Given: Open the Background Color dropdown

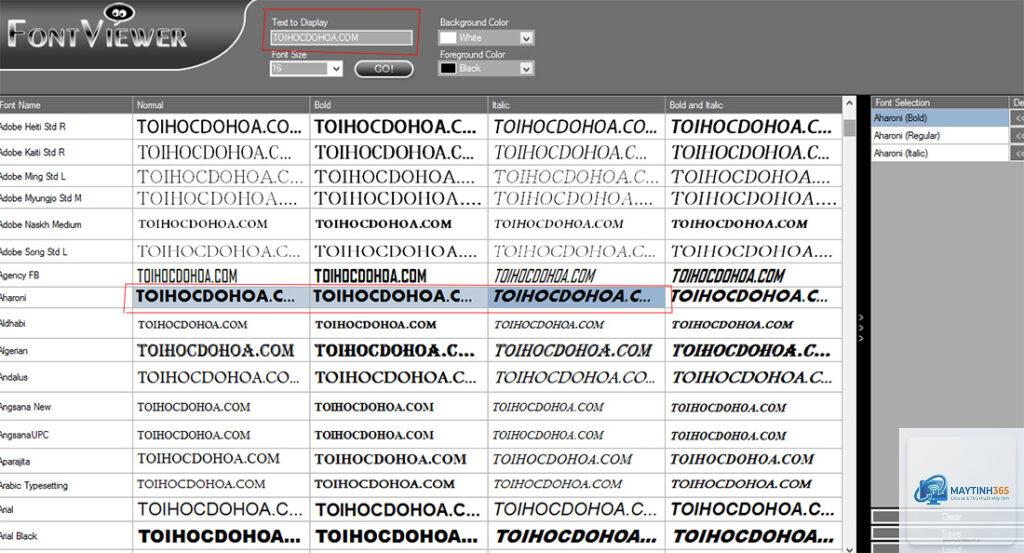Looking at the screenshot, I should point(526,39).
